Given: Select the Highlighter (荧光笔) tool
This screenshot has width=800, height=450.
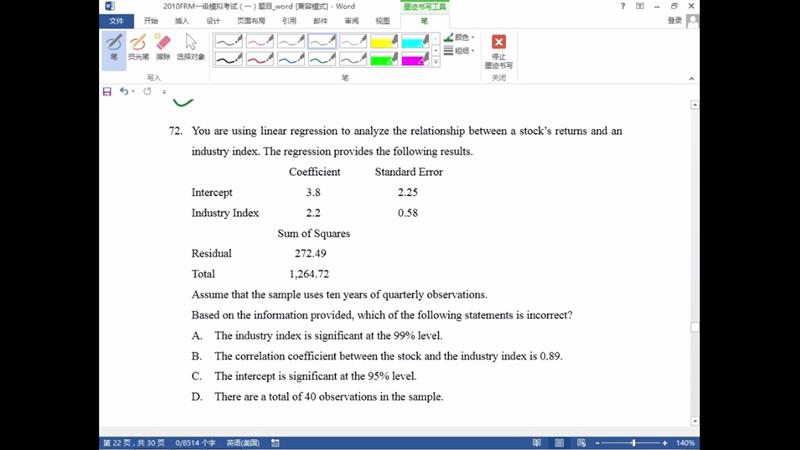Looking at the screenshot, I should (138, 47).
